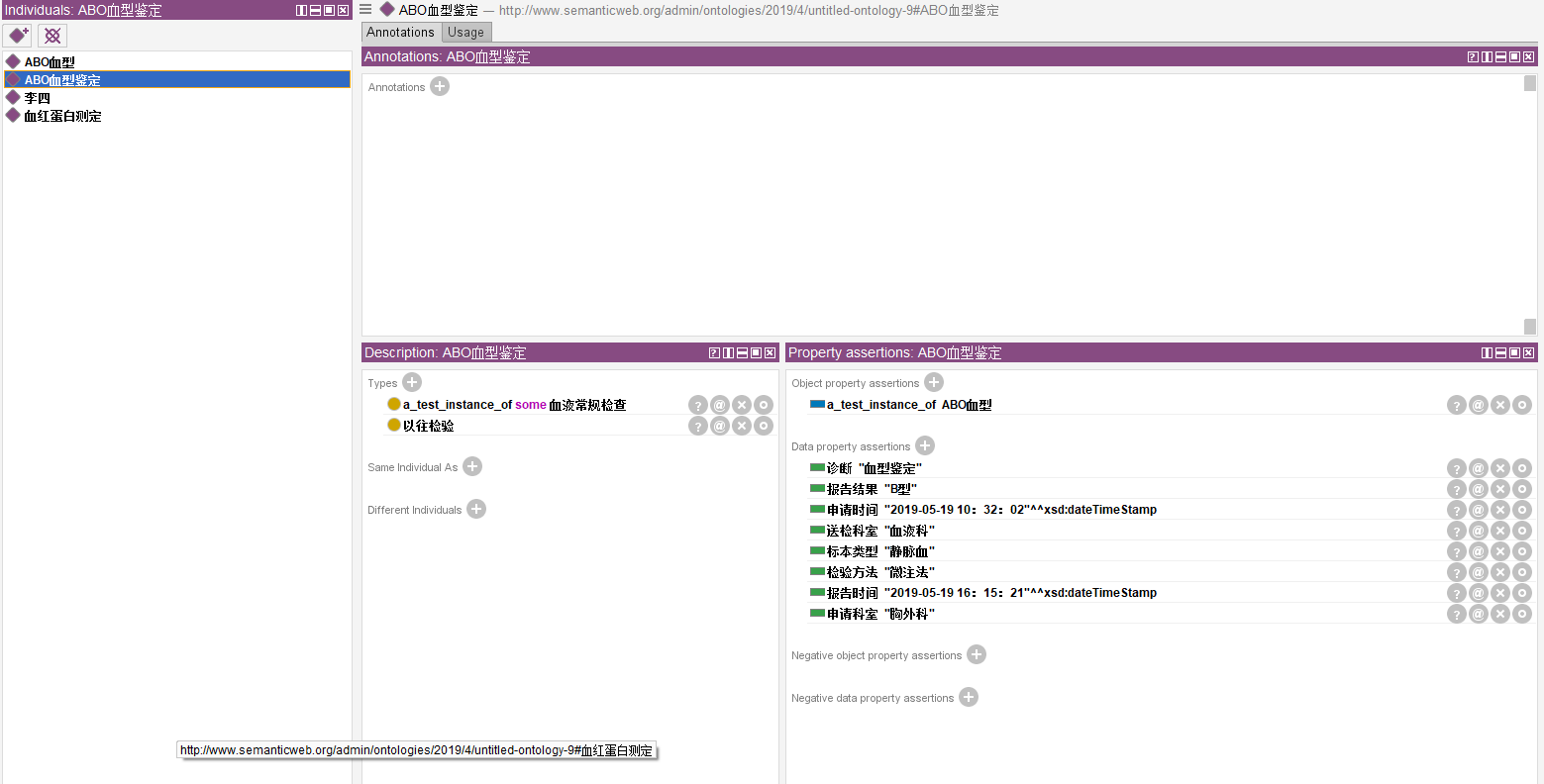1544x784 pixels.
Task: Split the Description panel horizontally
Action: click(742, 352)
